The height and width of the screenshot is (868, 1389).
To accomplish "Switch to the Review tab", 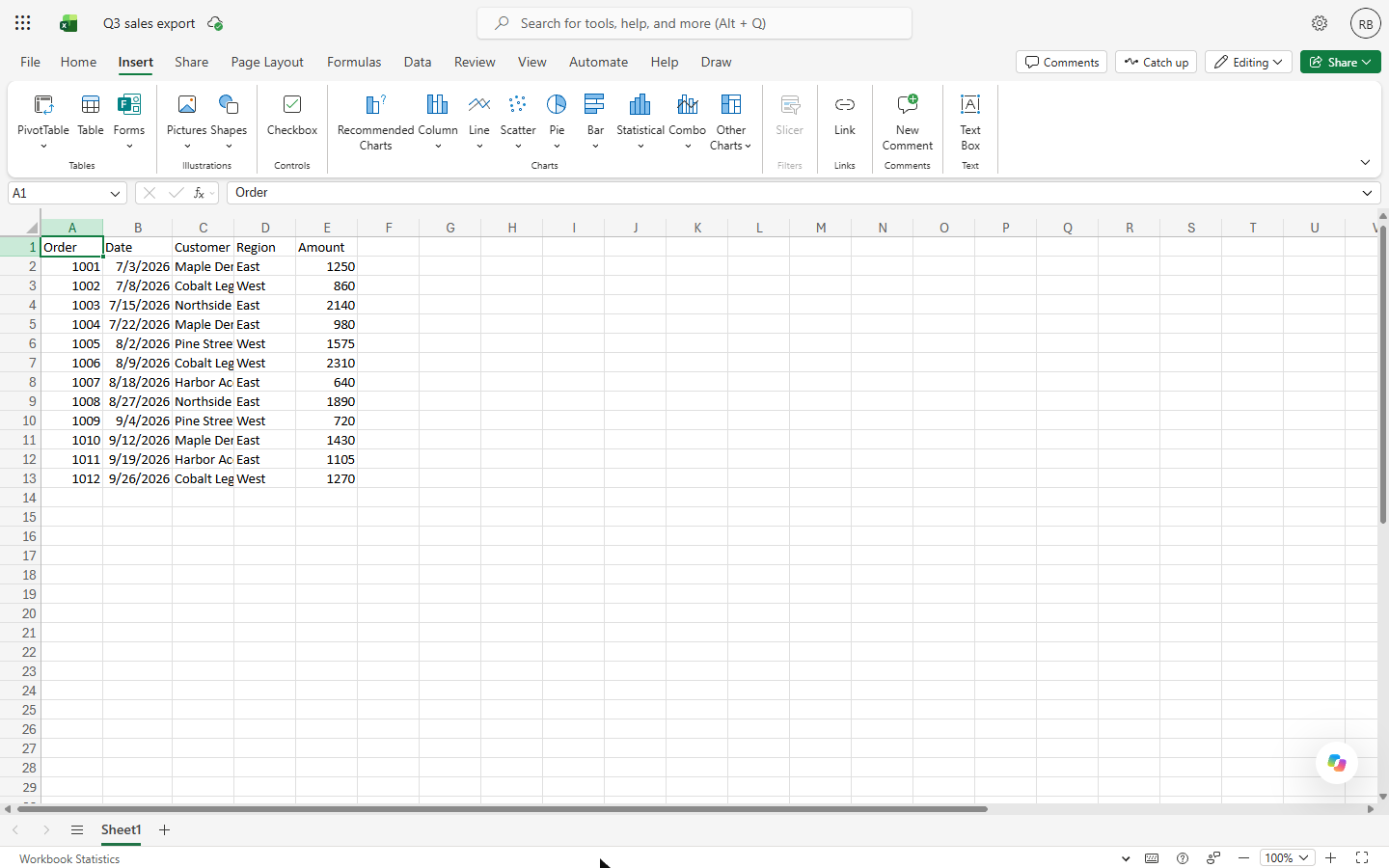I will coord(474,62).
